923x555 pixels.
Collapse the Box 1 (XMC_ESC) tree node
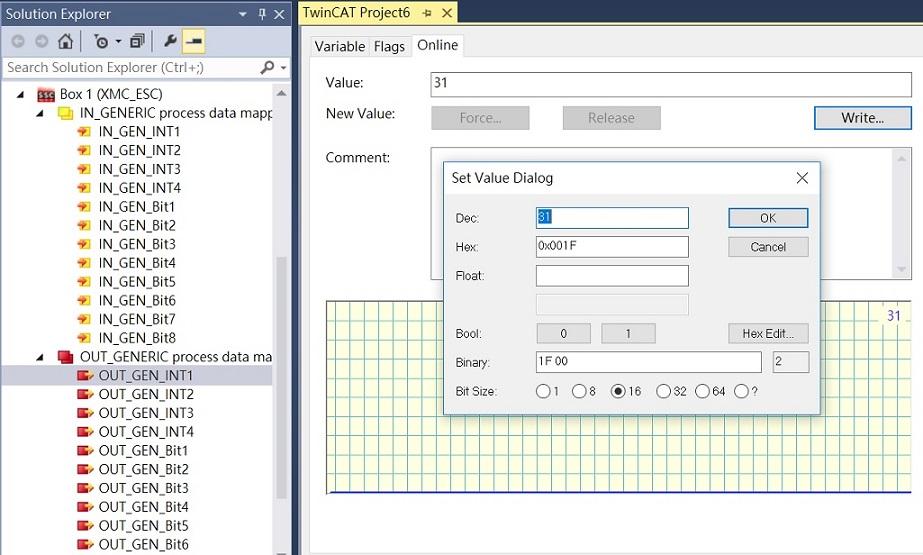(x=21, y=94)
